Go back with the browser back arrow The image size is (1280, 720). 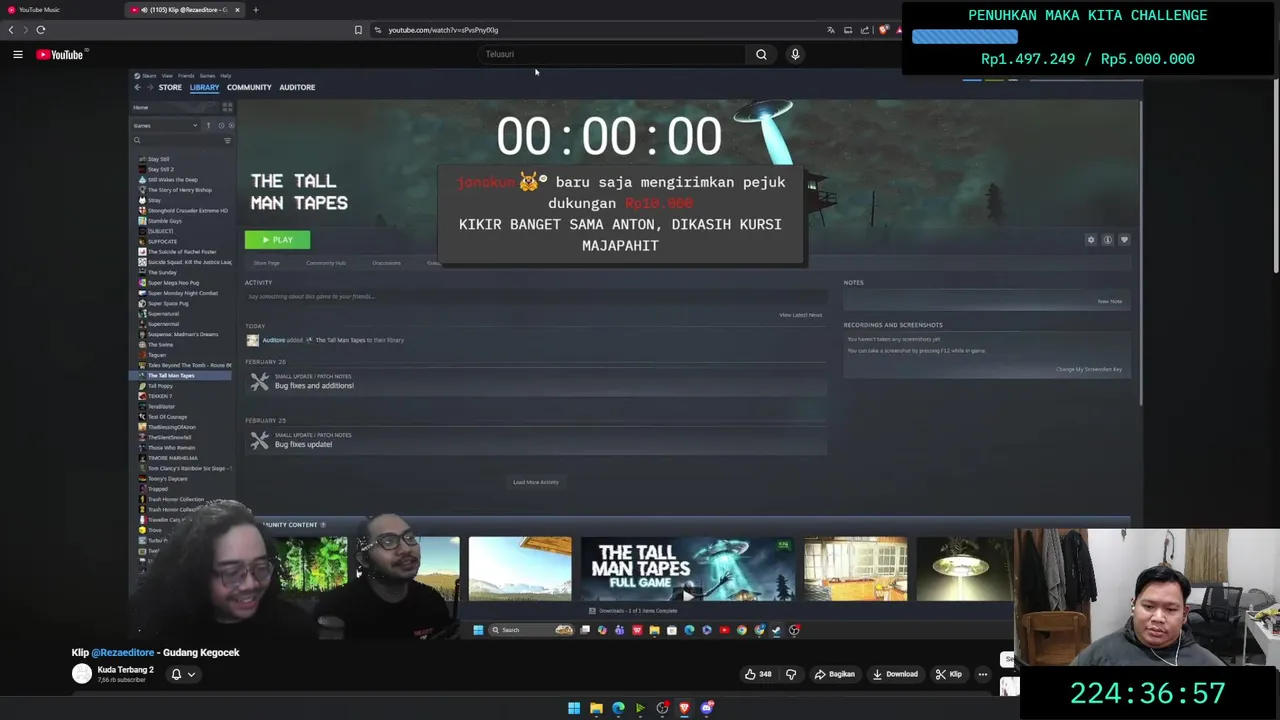click(11, 30)
